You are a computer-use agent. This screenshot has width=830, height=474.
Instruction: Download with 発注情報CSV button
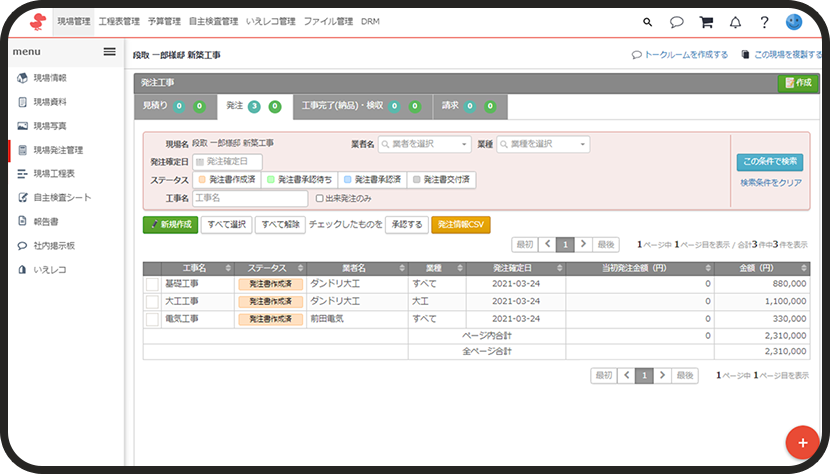point(461,225)
